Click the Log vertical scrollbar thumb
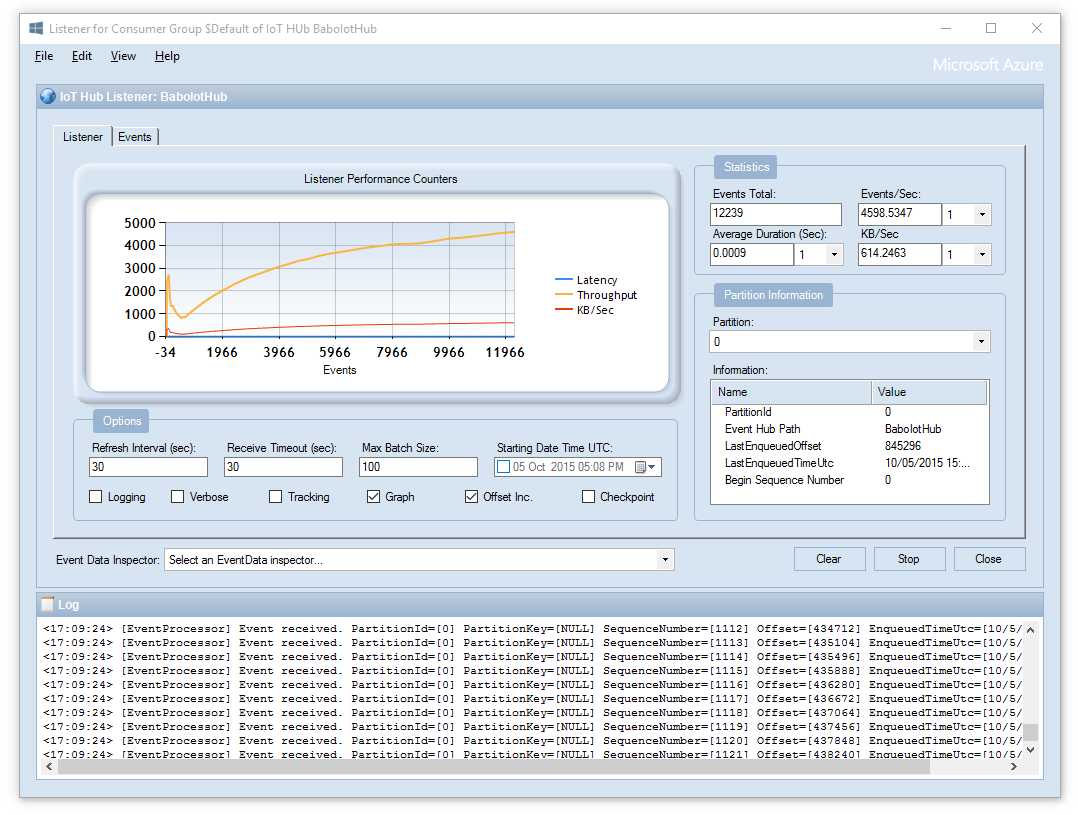This screenshot has width=1078, height=815. coord(1030,732)
